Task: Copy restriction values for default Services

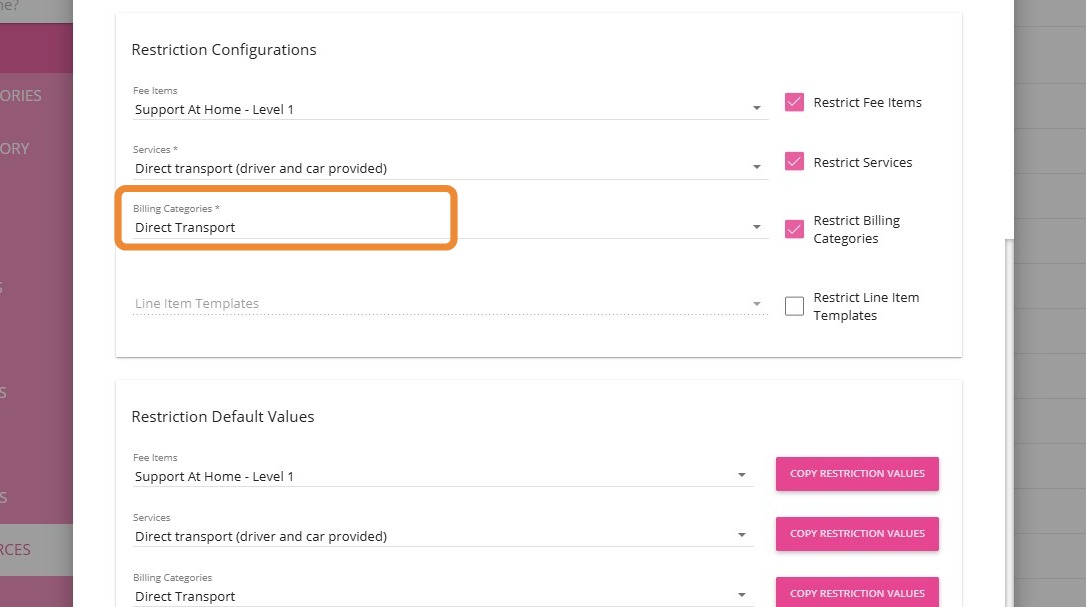Action: tap(857, 534)
